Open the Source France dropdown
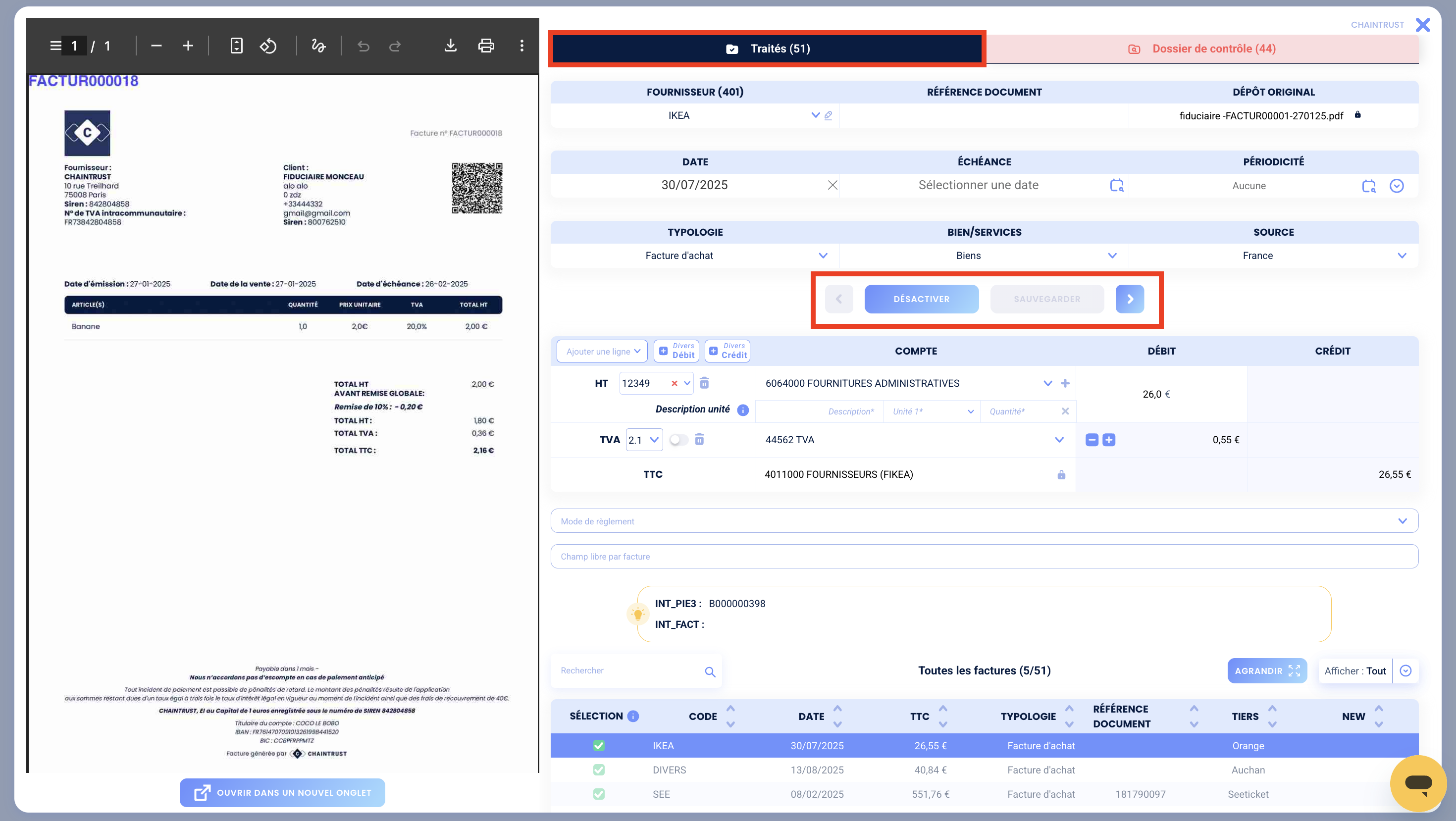 click(1401, 256)
